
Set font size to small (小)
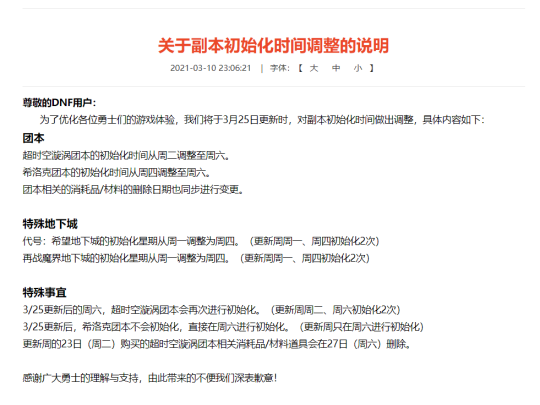pyautogui.click(x=358, y=68)
